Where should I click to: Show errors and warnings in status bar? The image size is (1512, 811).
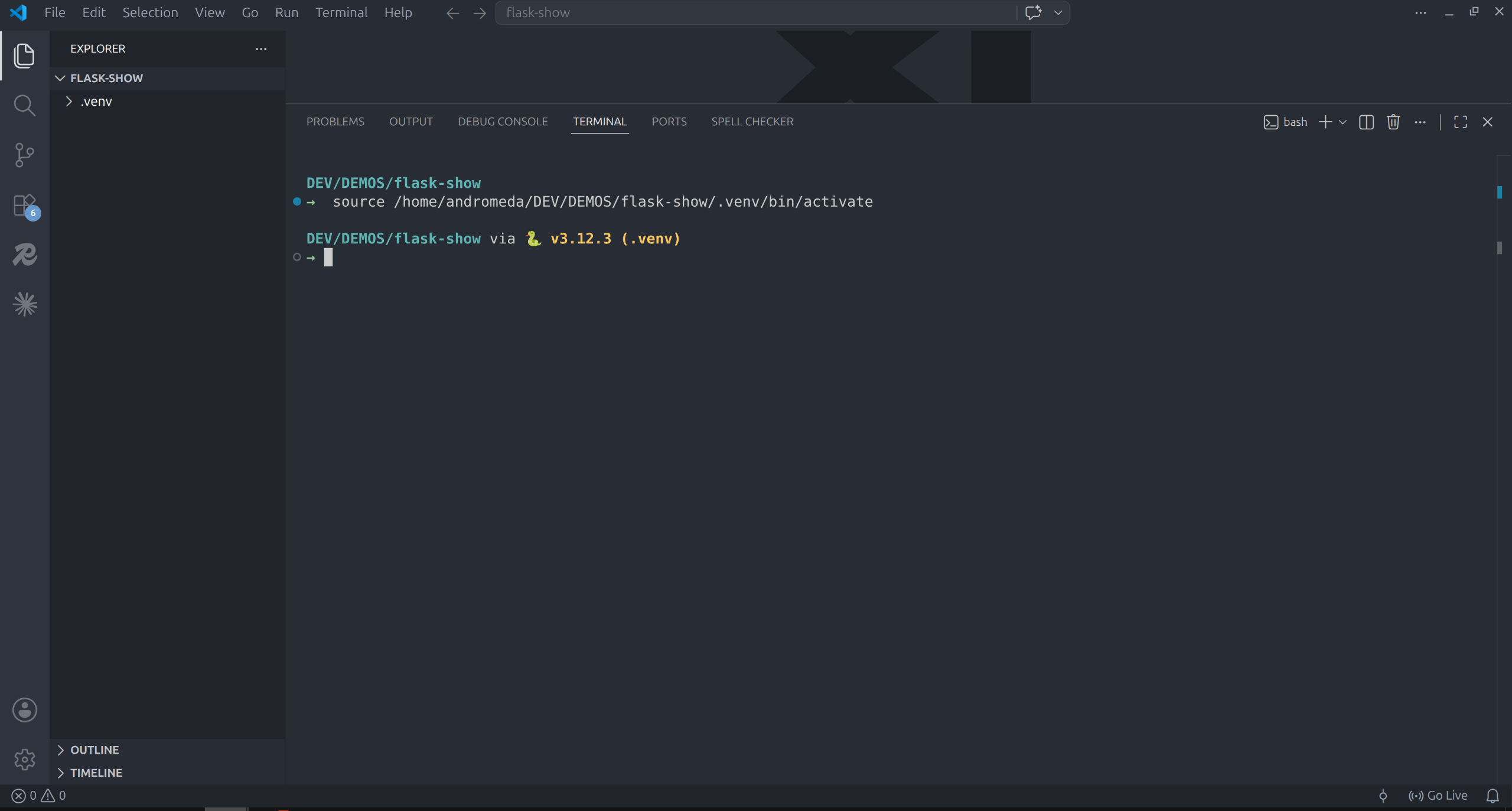(x=39, y=796)
